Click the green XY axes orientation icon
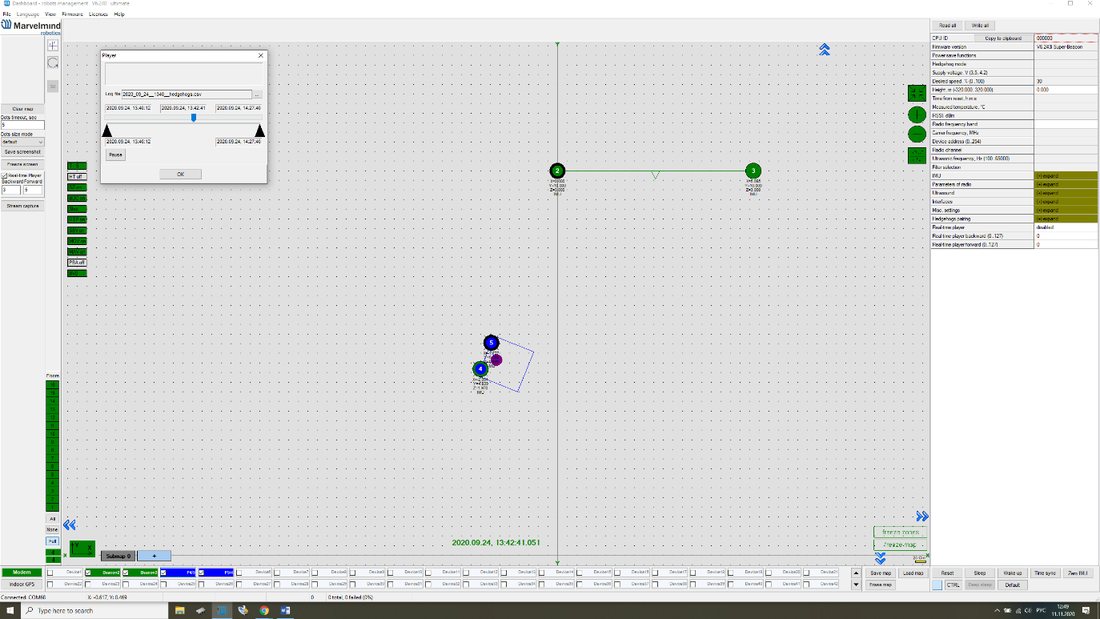 click(81, 547)
